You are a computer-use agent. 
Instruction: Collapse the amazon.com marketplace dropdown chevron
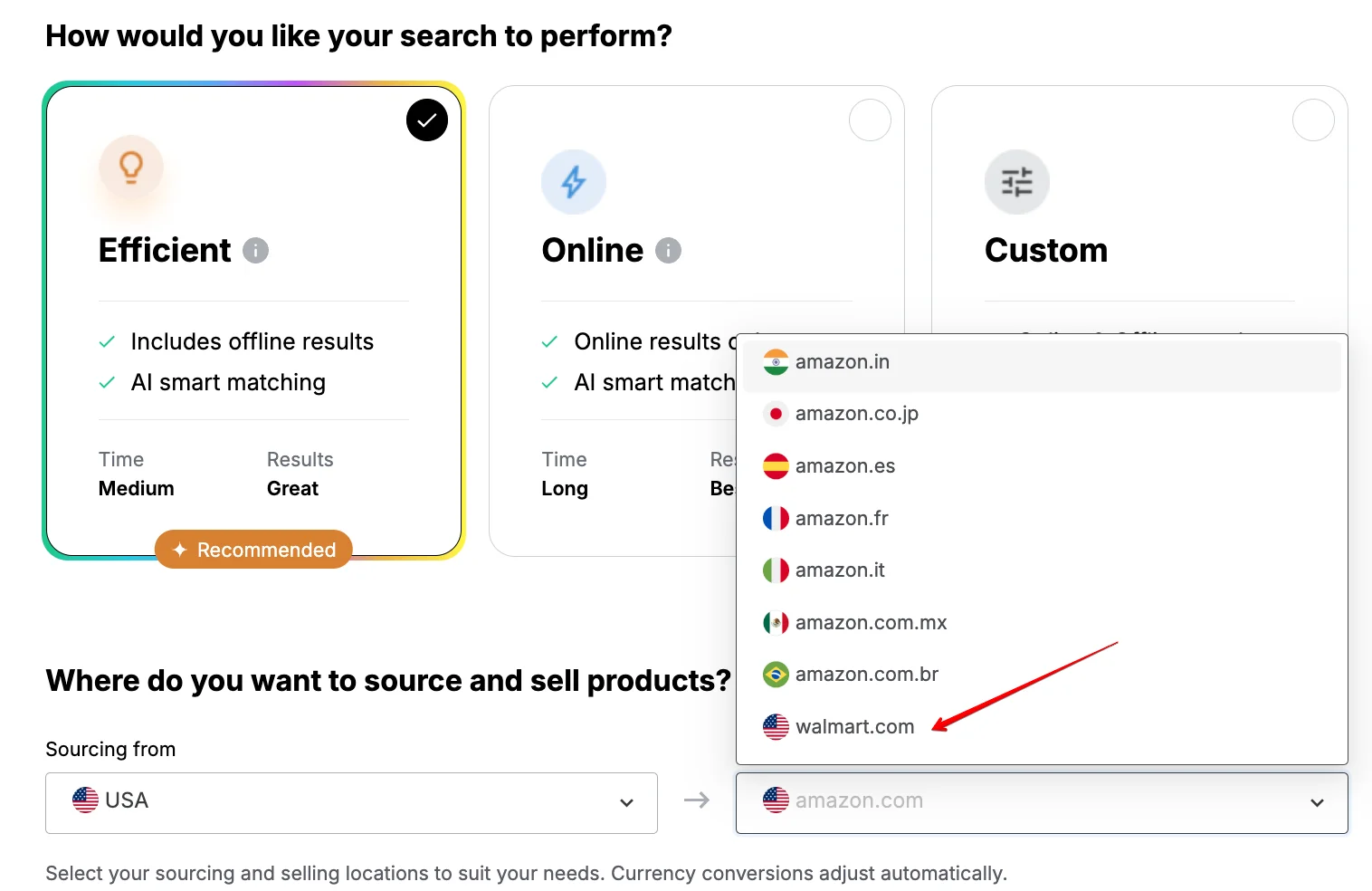pyautogui.click(x=1317, y=803)
